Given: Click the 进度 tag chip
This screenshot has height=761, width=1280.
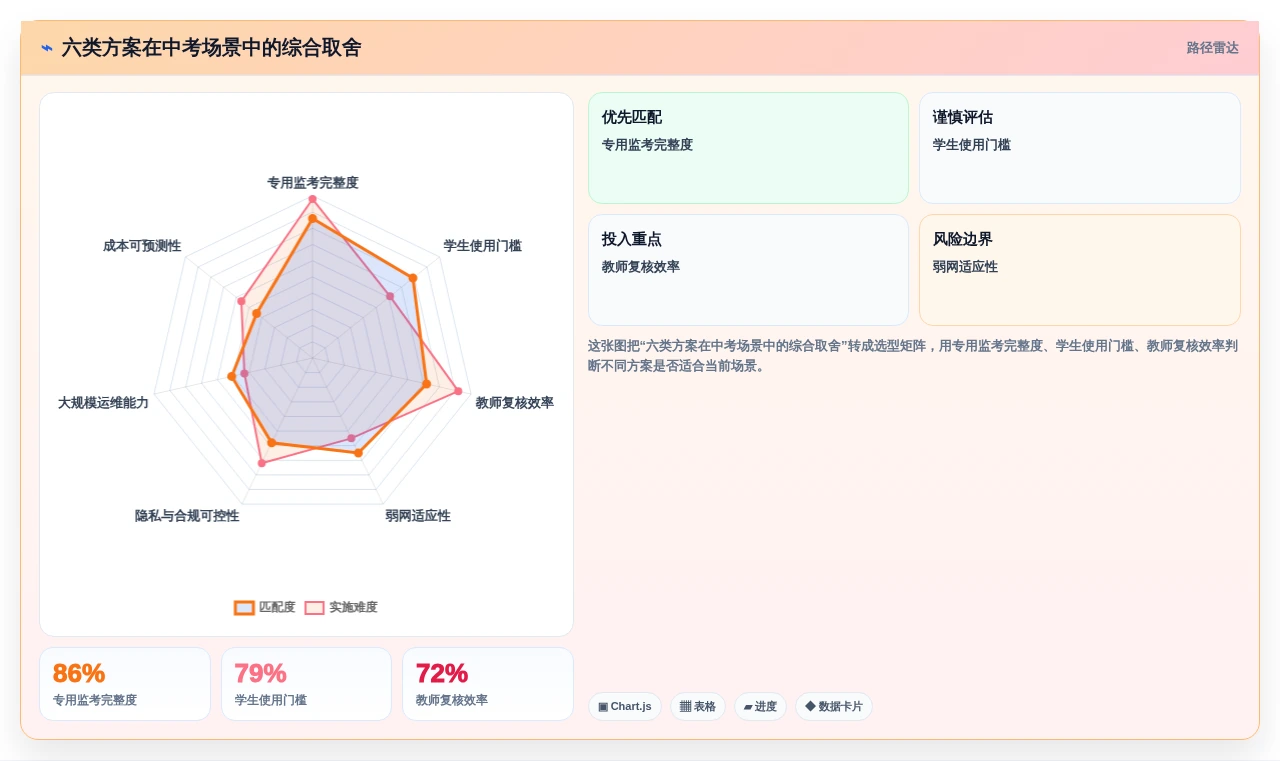Looking at the screenshot, I should click(760, 706).
